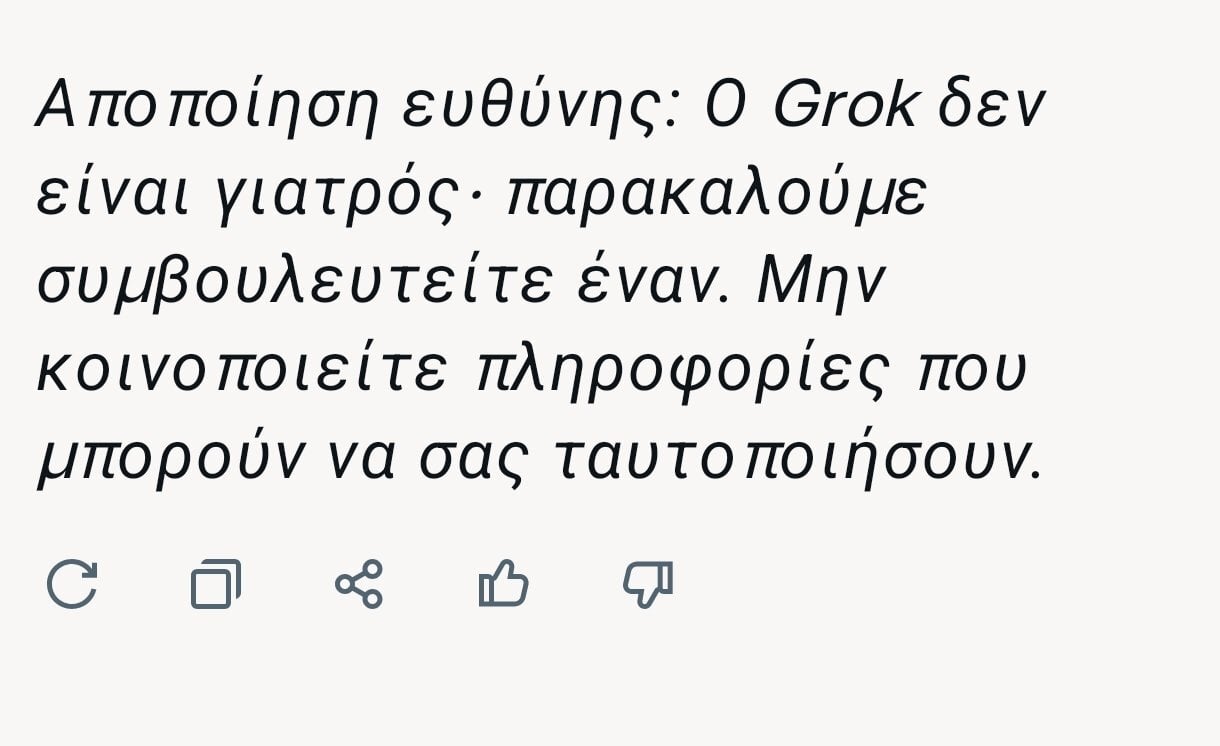The height and width of the screenshot is (746, 1220).
Task: Click the word "Grok" in the disclaimer
Action: (845, 106)
